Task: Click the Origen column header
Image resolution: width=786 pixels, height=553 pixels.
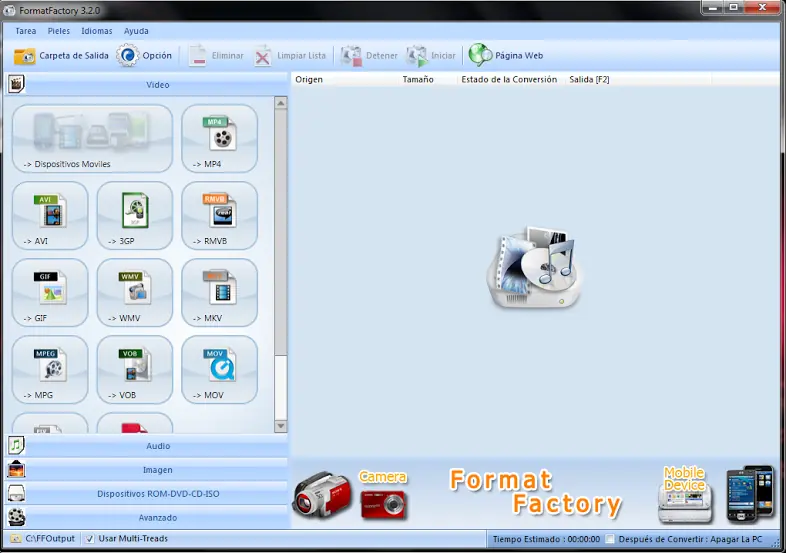Action: (x=345, y=79)
